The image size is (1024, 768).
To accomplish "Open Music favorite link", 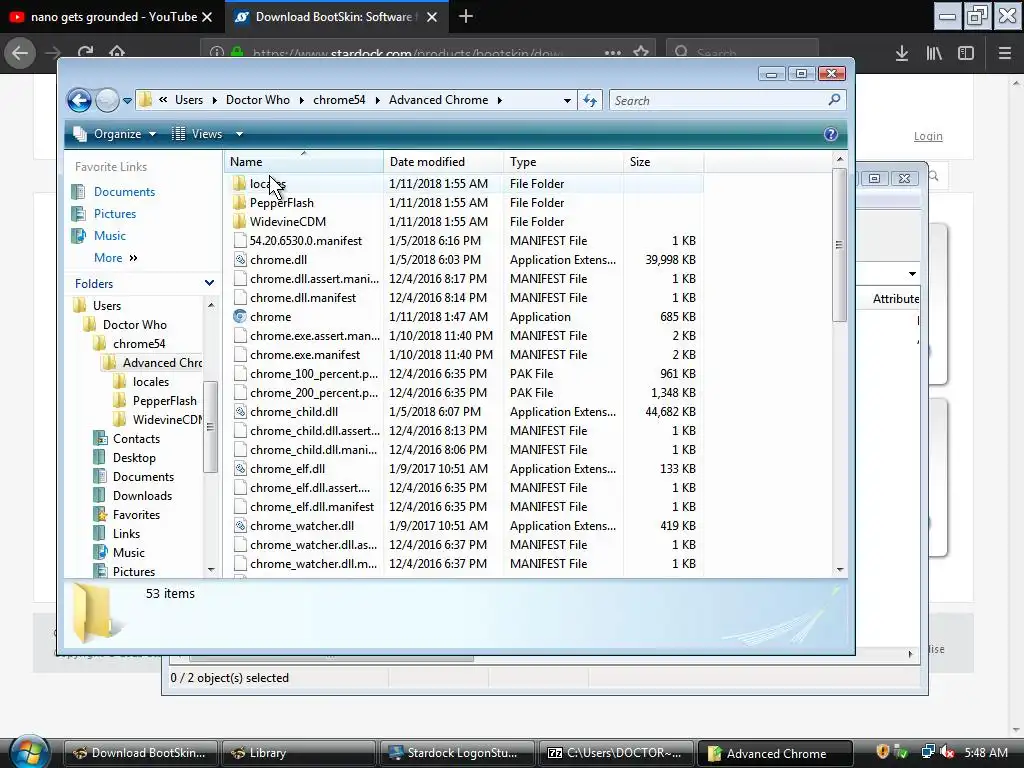I will click(x=110, y=236).
